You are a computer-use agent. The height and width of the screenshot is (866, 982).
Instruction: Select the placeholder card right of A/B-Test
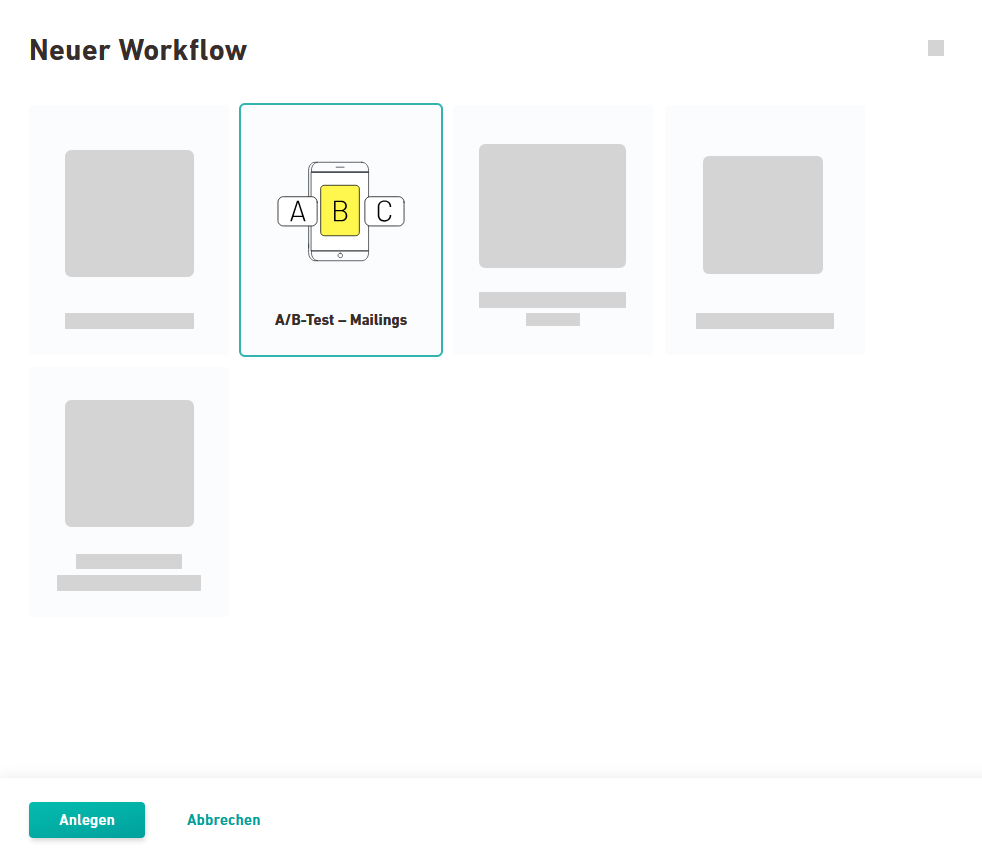tap(552, 230)
